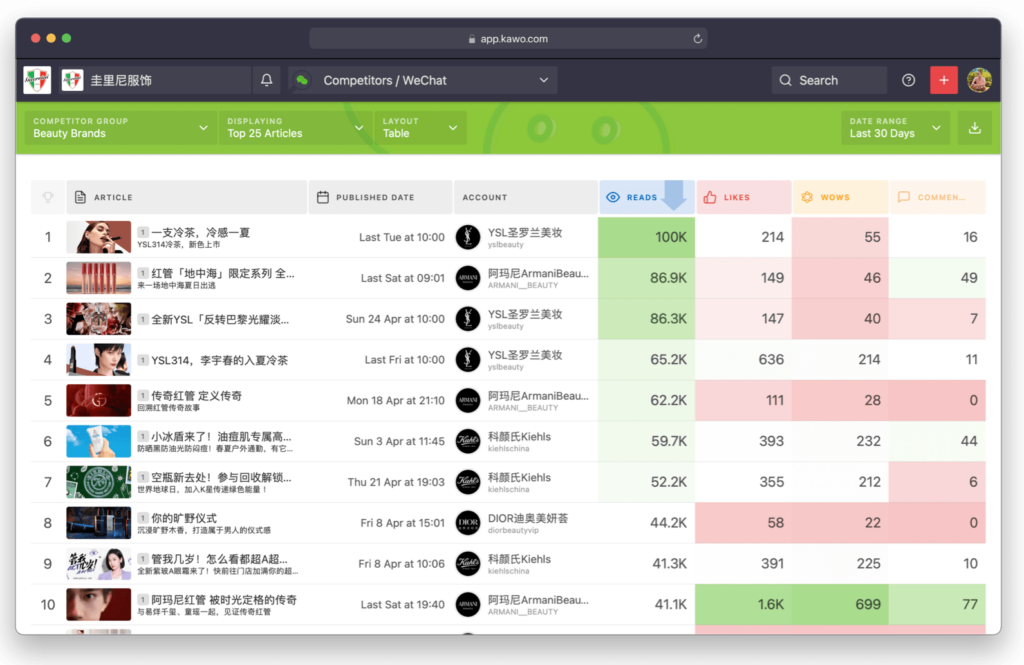Click the Article column header
Viewport: 1024px width, 665px height.
tap(186, 197)
